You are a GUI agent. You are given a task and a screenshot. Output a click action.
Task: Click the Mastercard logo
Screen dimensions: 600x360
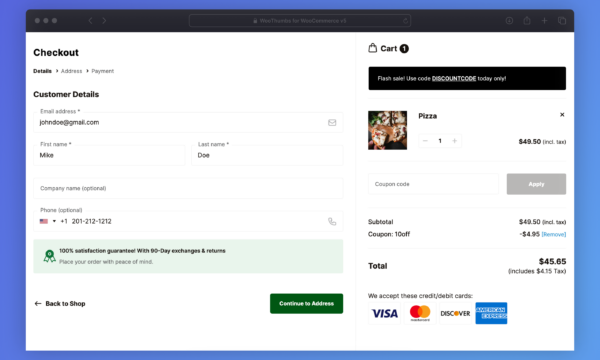420,313
